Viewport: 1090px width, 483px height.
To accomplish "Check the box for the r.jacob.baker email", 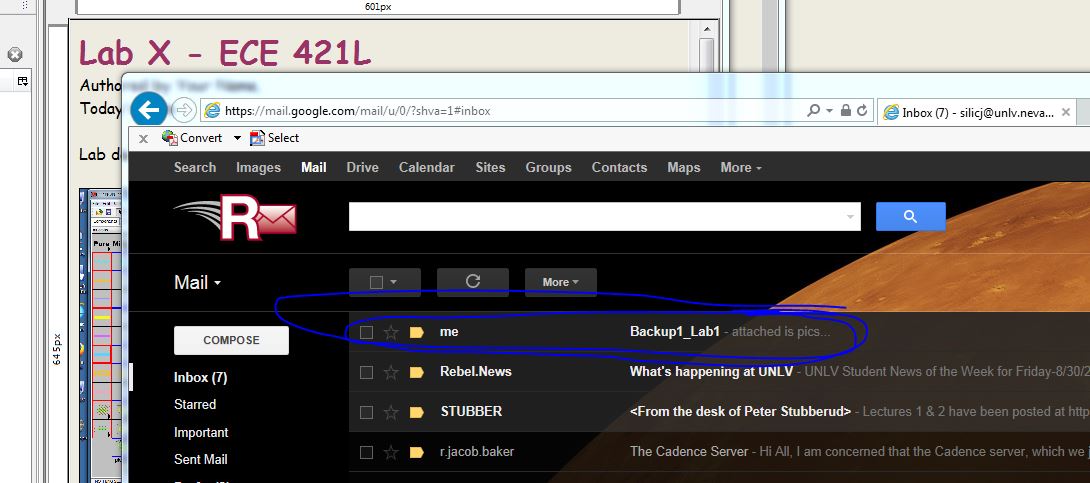I will [366, 452].
